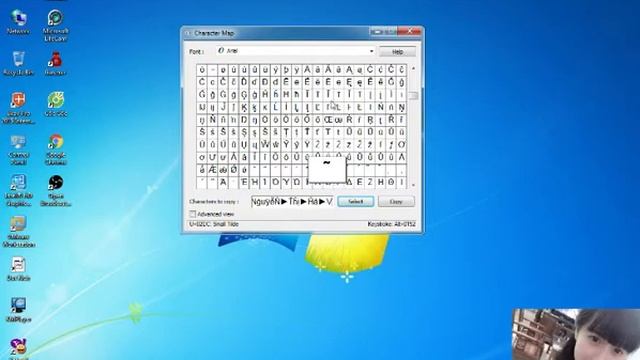
Task: Launch Cốc Cốc browser shortcut
Action: (x=56, y=104)
